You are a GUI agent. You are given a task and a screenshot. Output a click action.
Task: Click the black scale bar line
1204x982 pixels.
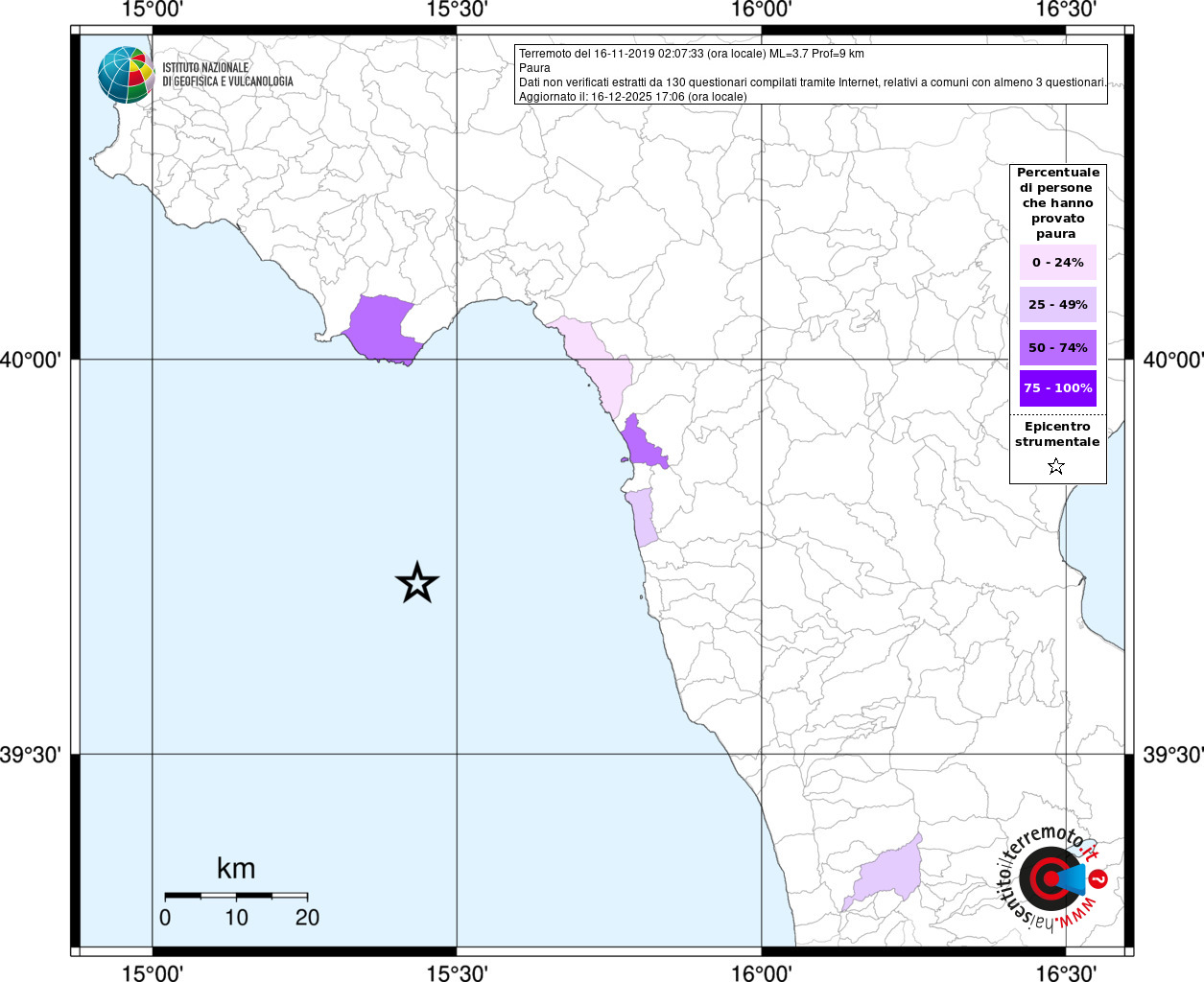tap(236, 896)
